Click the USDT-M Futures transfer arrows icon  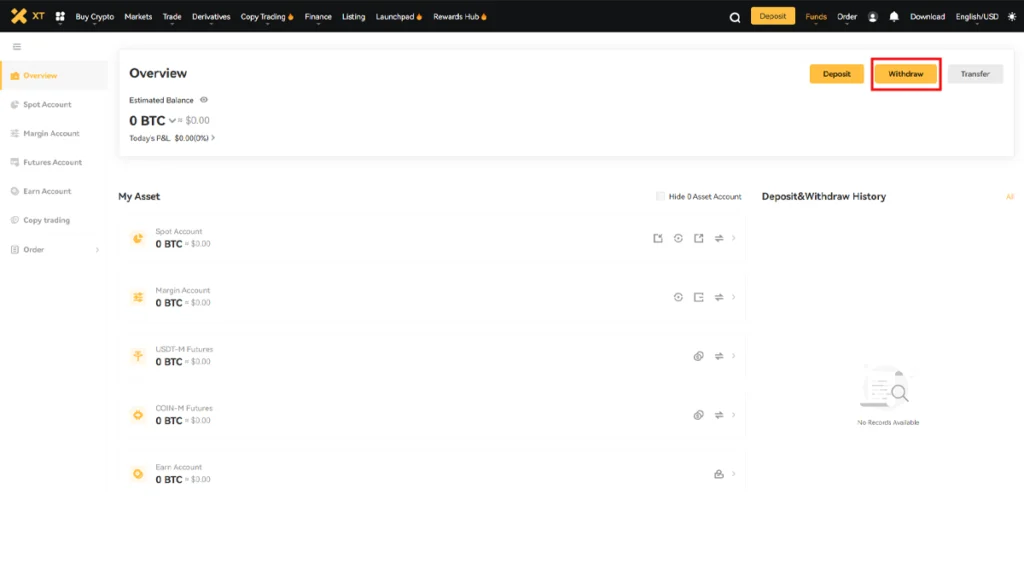point(719,356)
